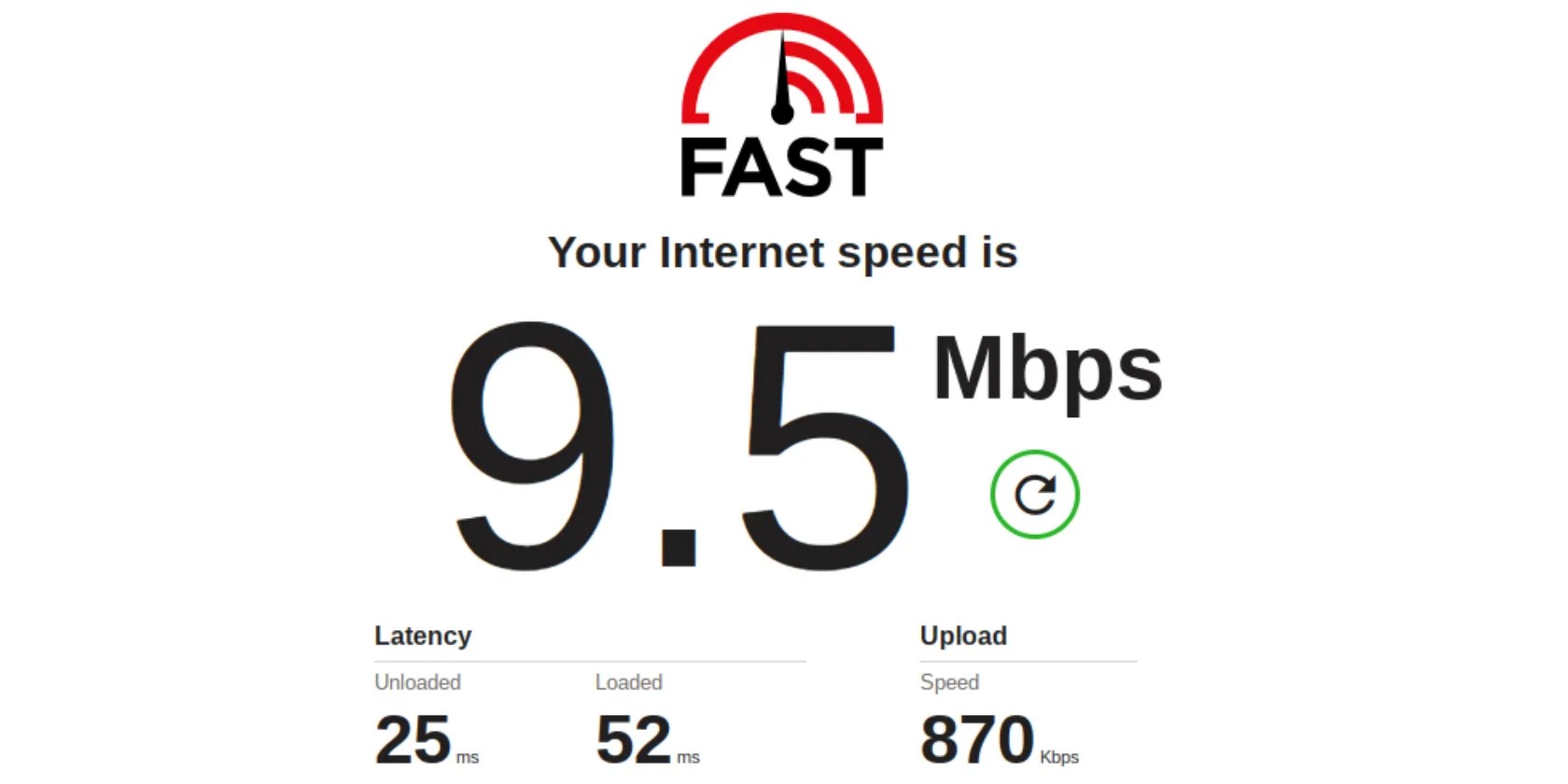
Task: Select the Unloaded latency label
Action: point(417,682)
